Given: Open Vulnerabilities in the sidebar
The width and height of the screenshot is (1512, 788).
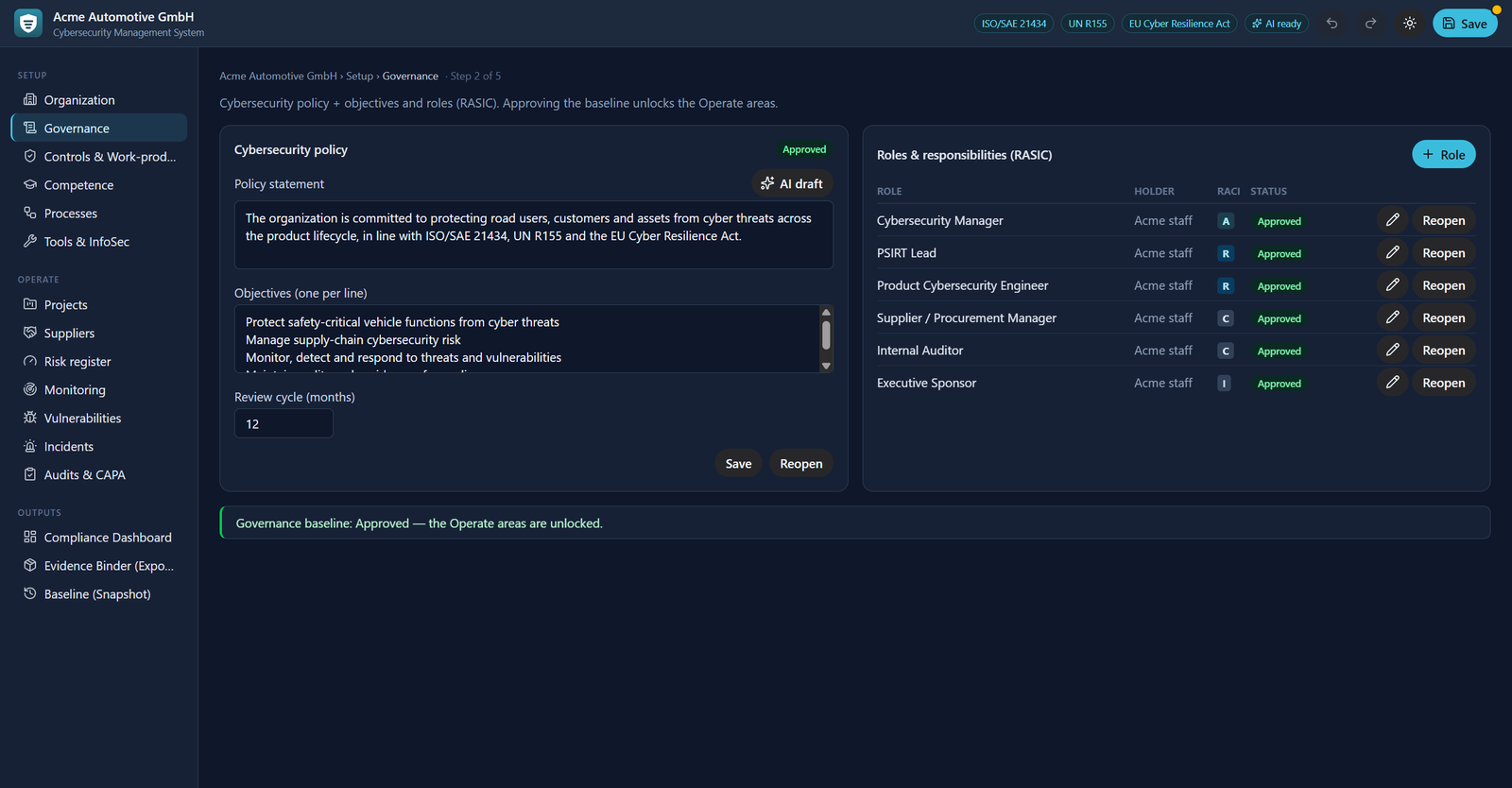Looking at the screenshot, I should [99, 419].
